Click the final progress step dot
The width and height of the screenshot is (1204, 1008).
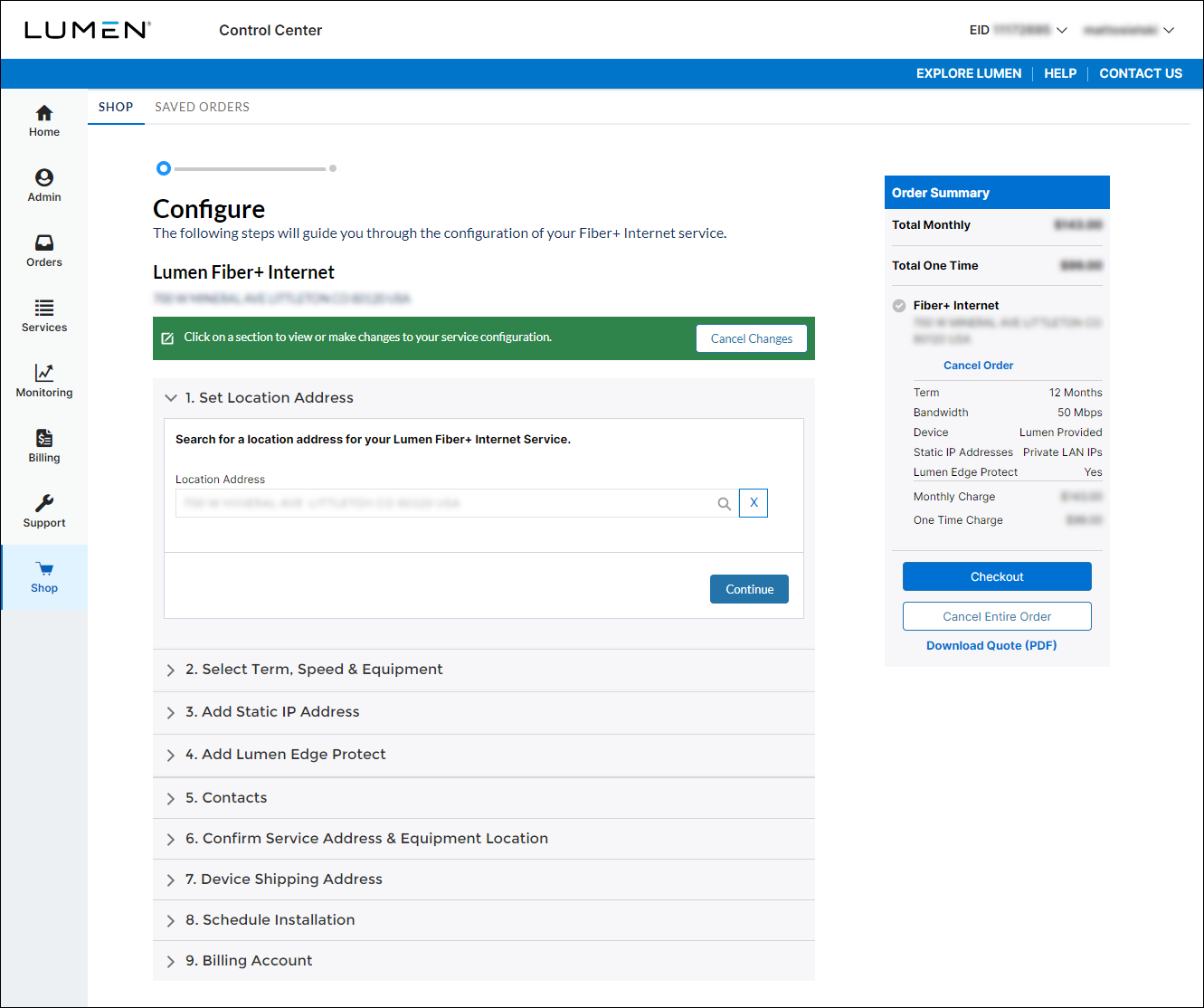click(x=333, y=168)
